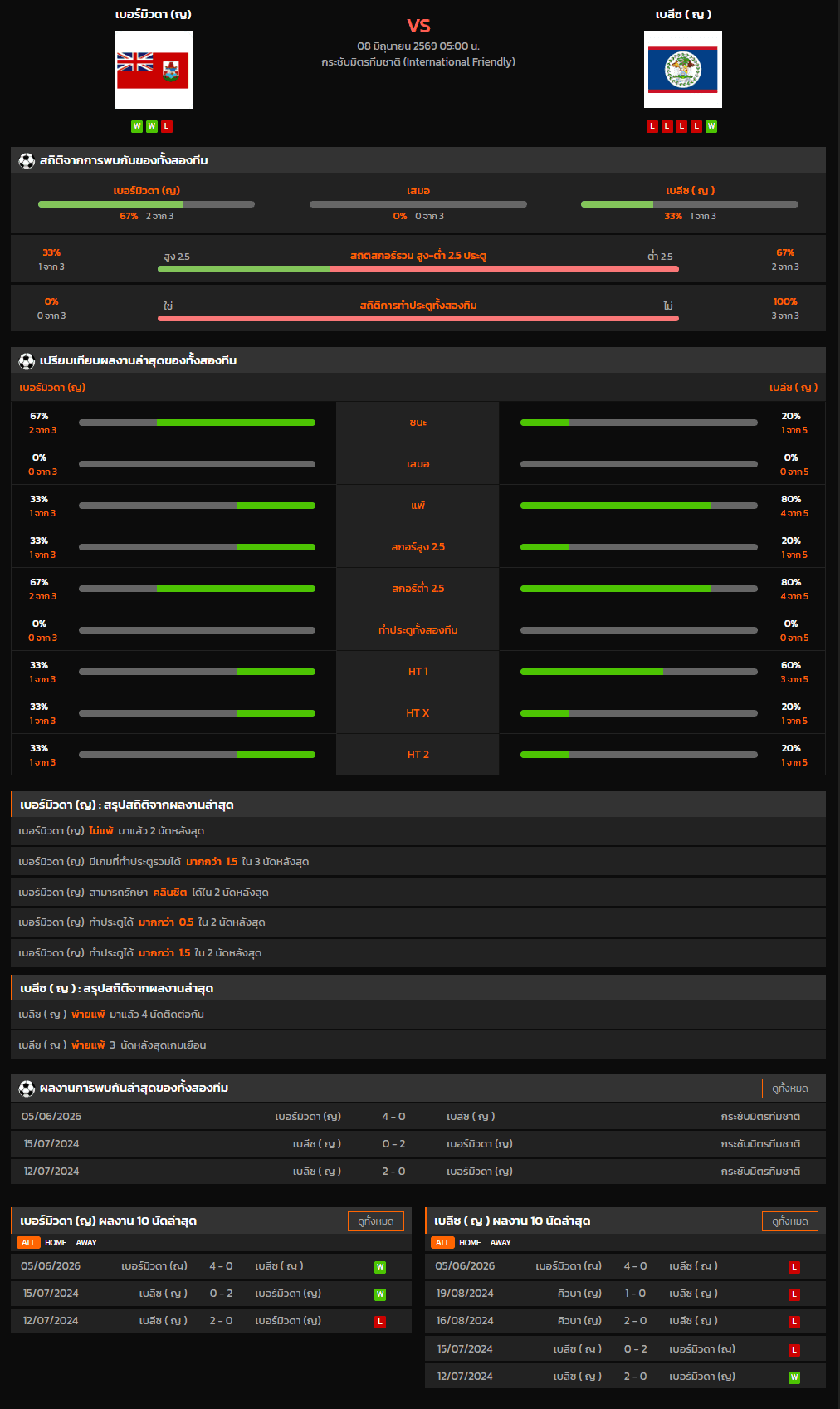Click the red L badge under Bermuda flag
The height and width of the screenshot is (1409, 840).
(x=167, y=126)
